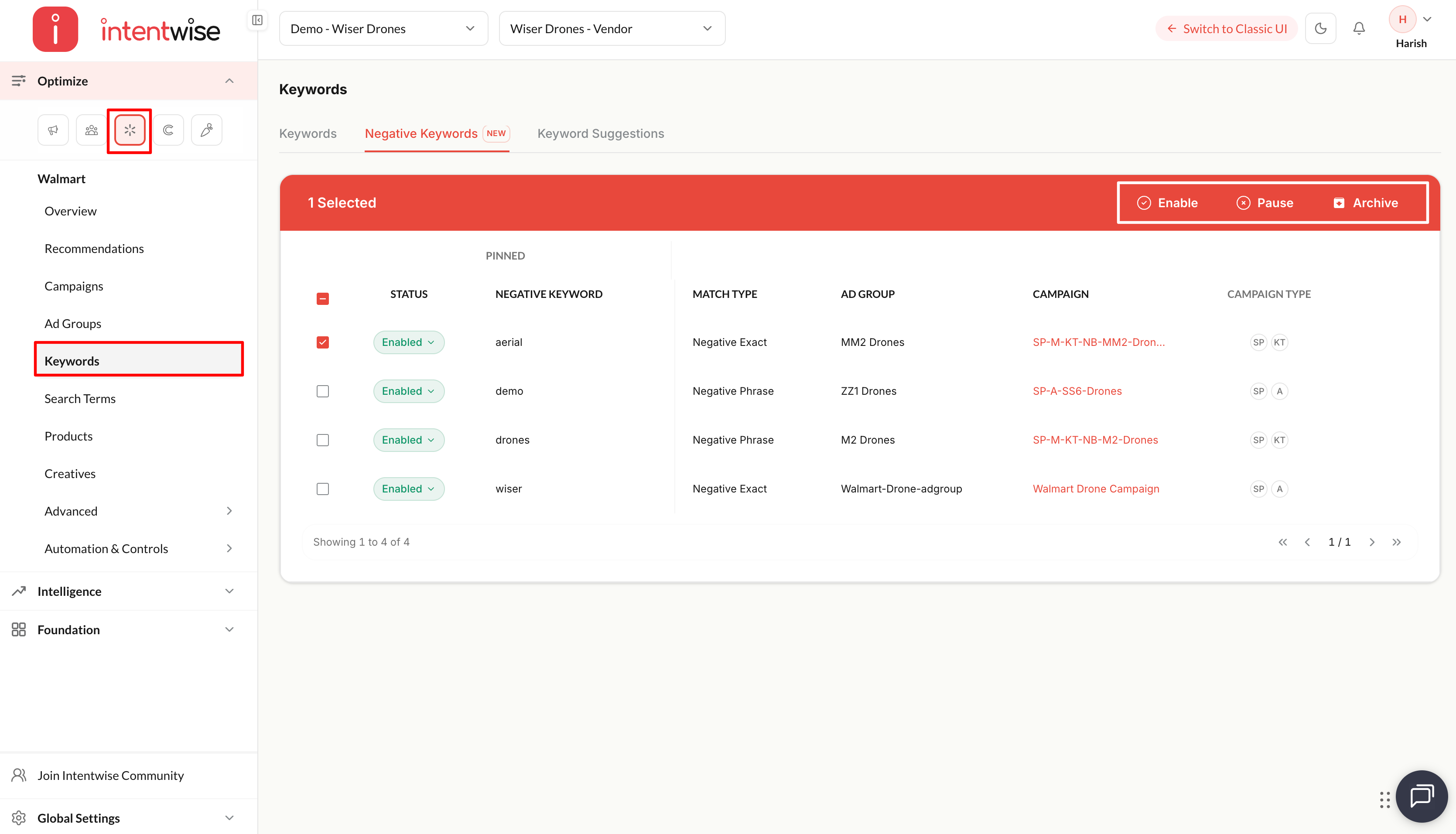
Task: Click the Intentwise logo
Action: pyautogui.click(x=126, y=29)
